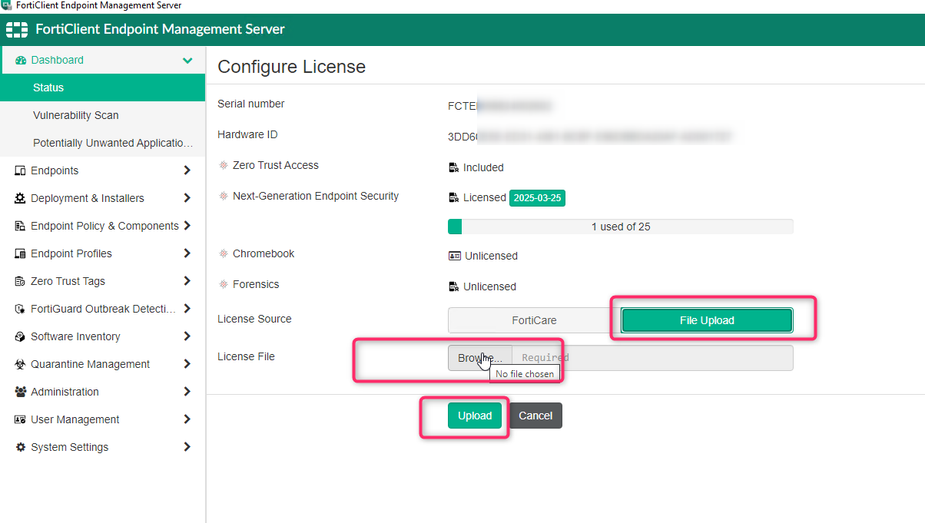Click the green Upload button
Viewport: 925px width, 523px height.
click(x=474, y=416)
